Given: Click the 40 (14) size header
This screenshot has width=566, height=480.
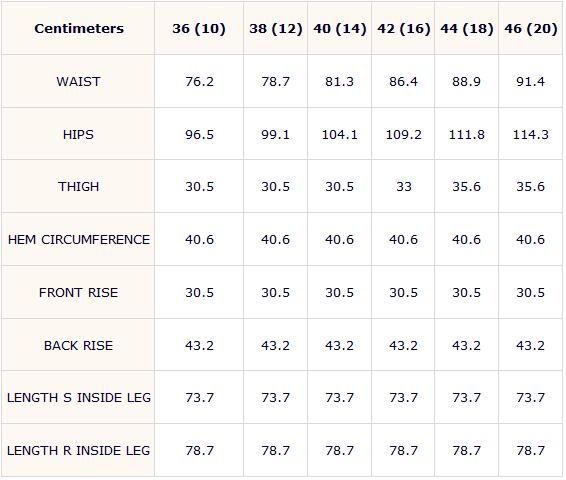Looking at the screenshot, I should [x=340, y=29].
